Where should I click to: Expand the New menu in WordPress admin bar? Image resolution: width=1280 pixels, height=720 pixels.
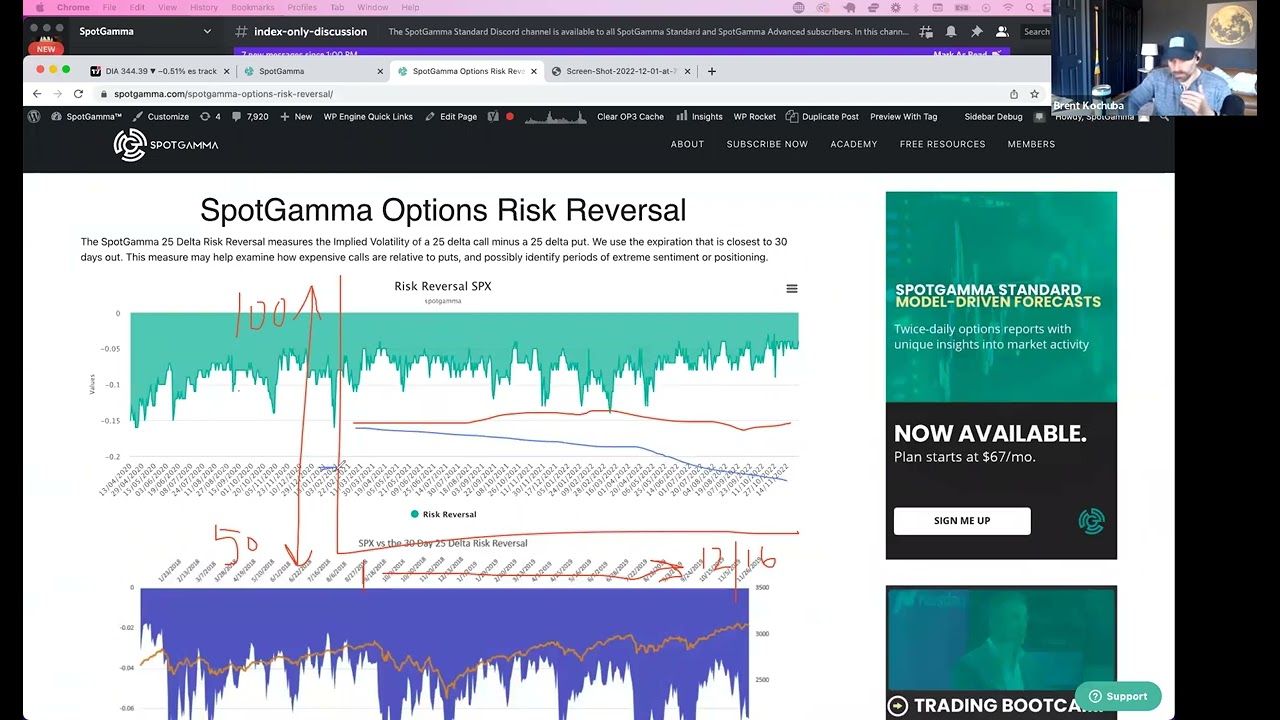click(296, 117)
